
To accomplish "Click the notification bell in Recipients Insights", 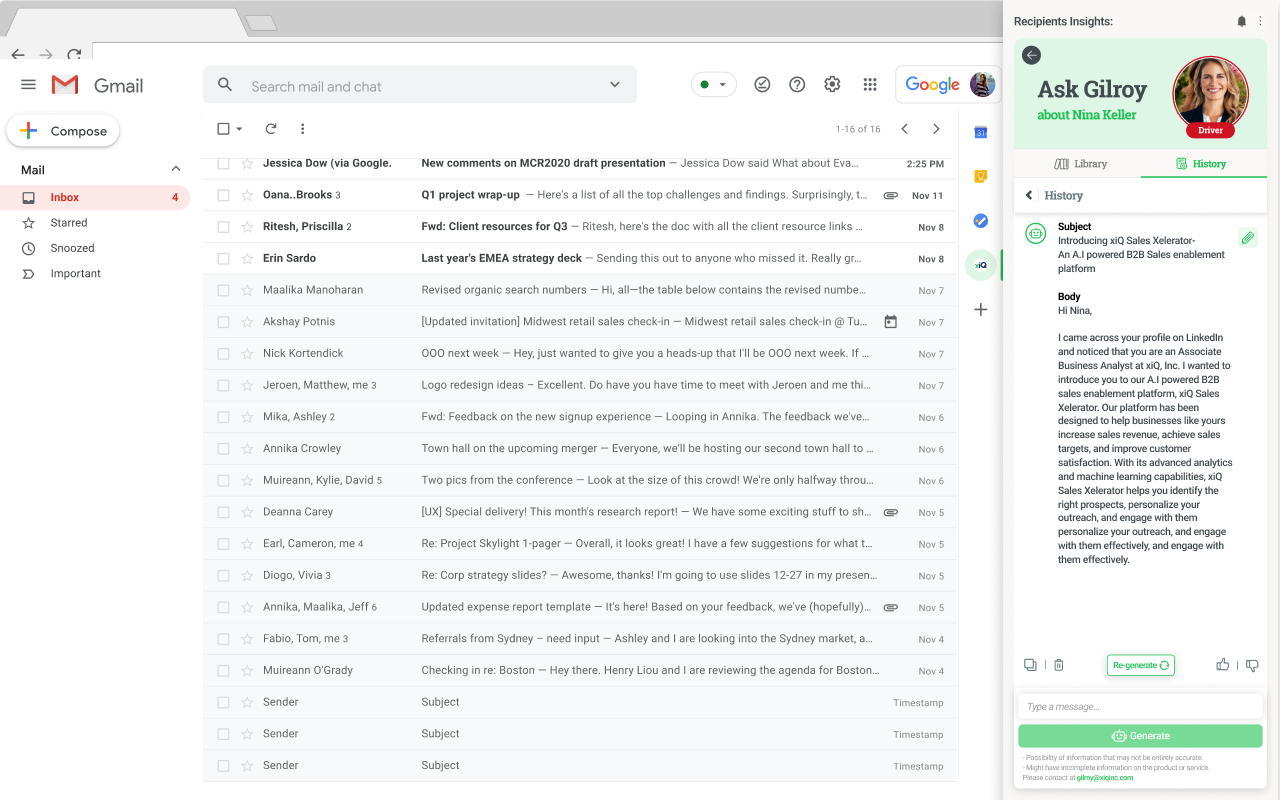I will click(x=1242, y=21).
